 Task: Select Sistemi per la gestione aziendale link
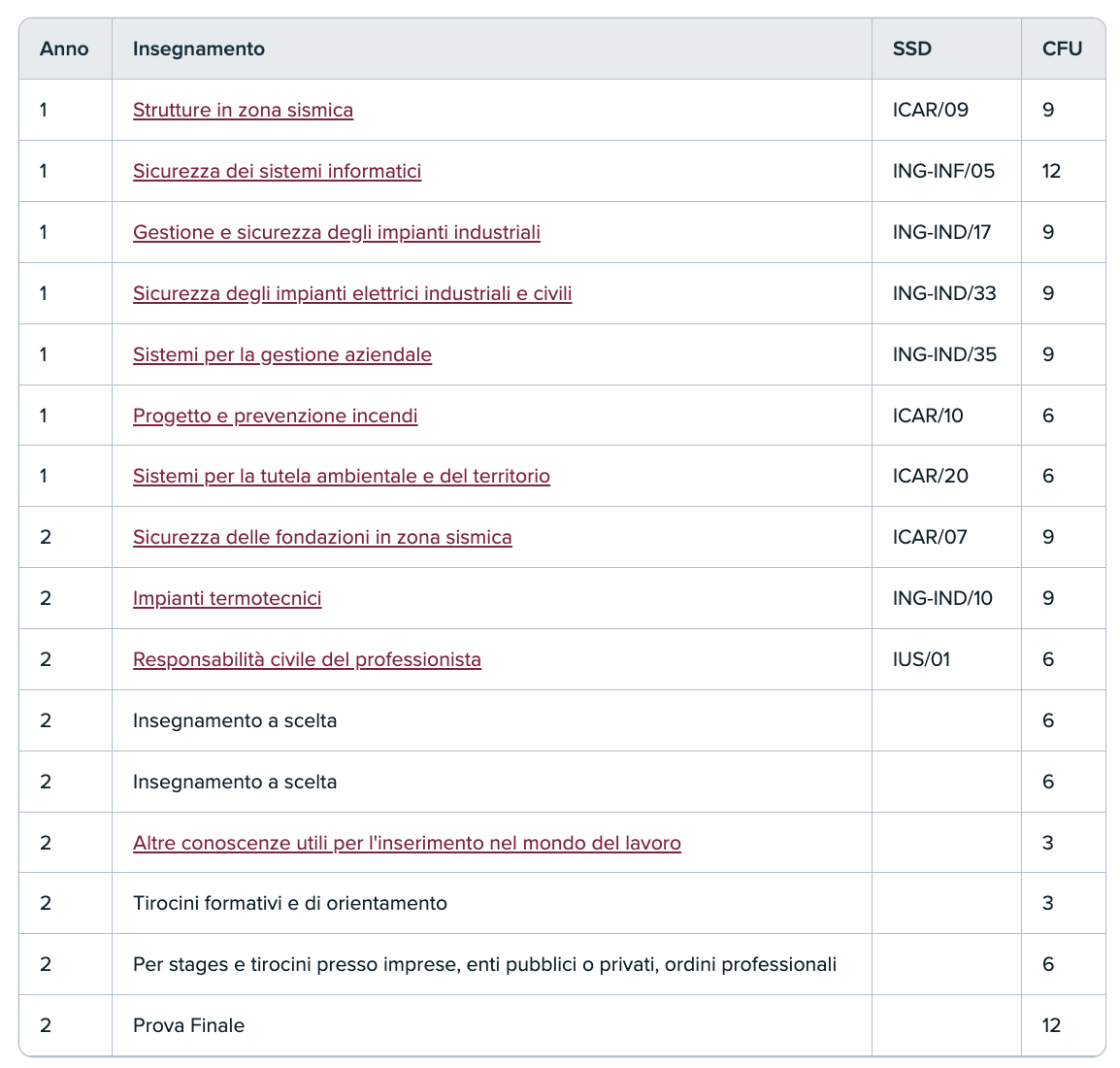click(281, 354)
